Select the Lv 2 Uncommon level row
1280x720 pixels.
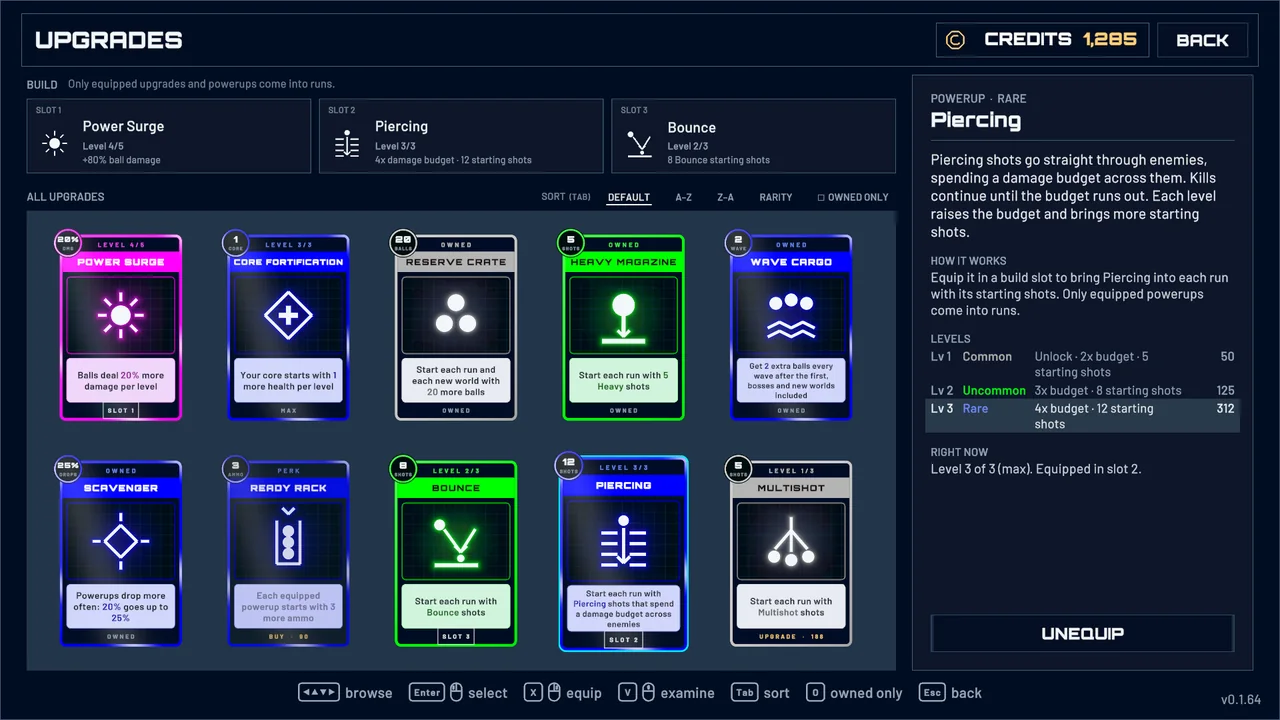[1083, 390]
